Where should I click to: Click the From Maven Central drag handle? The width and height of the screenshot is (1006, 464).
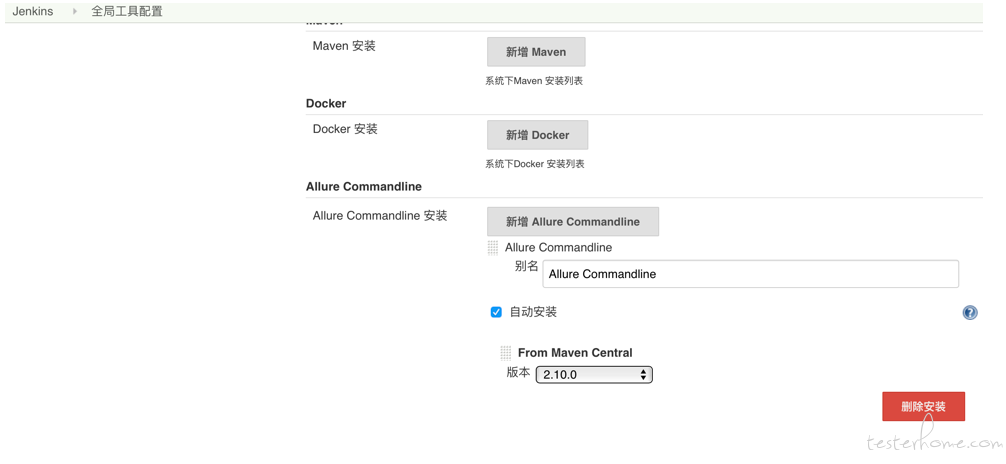pyautogui.click(x=506, y=353)
